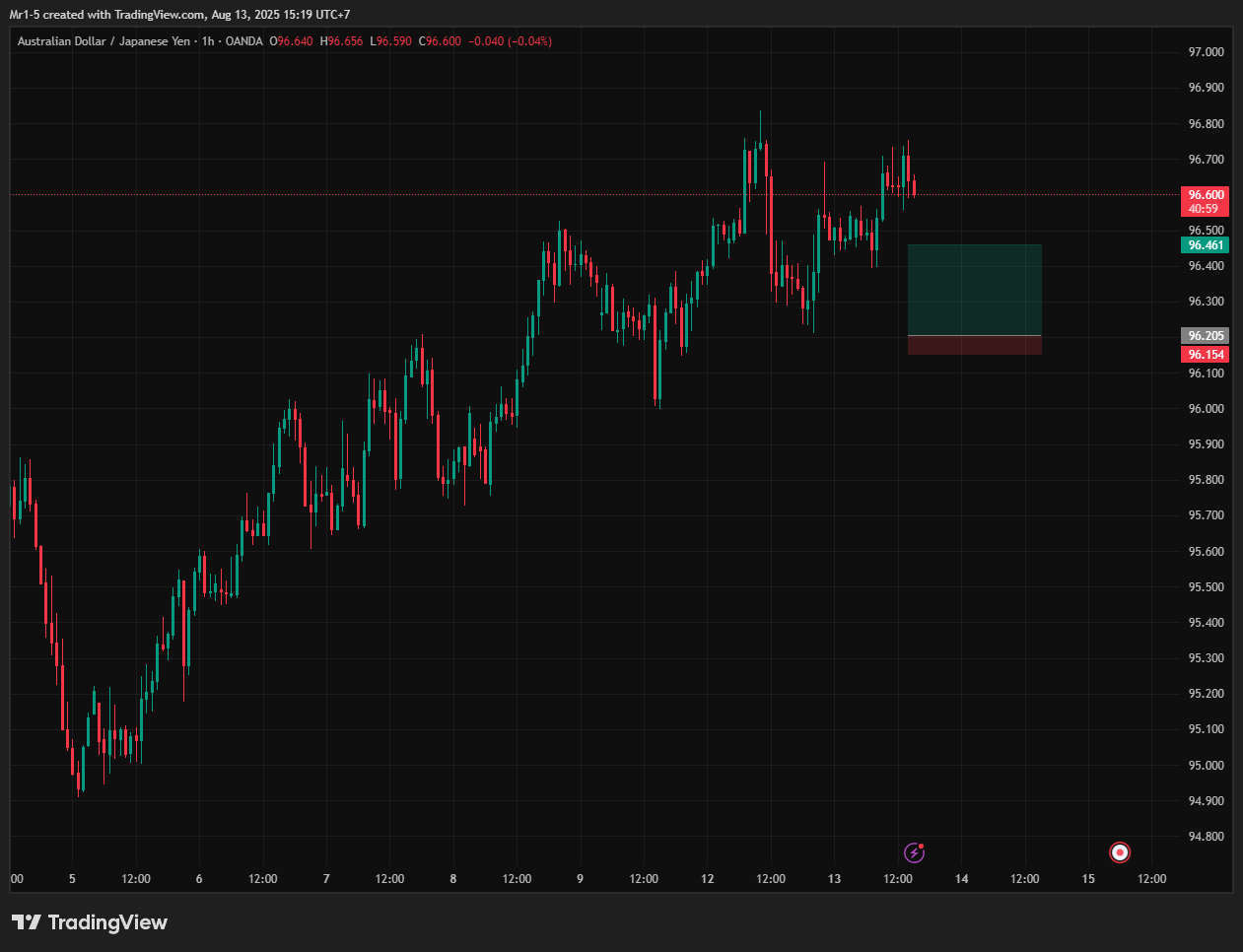Image resolution: width=1243 pixels, height=952 pixels.
Task: Click the Australian Dollar / Japanese Yen title
Action: pyautogui.click(x=104, y=41)
